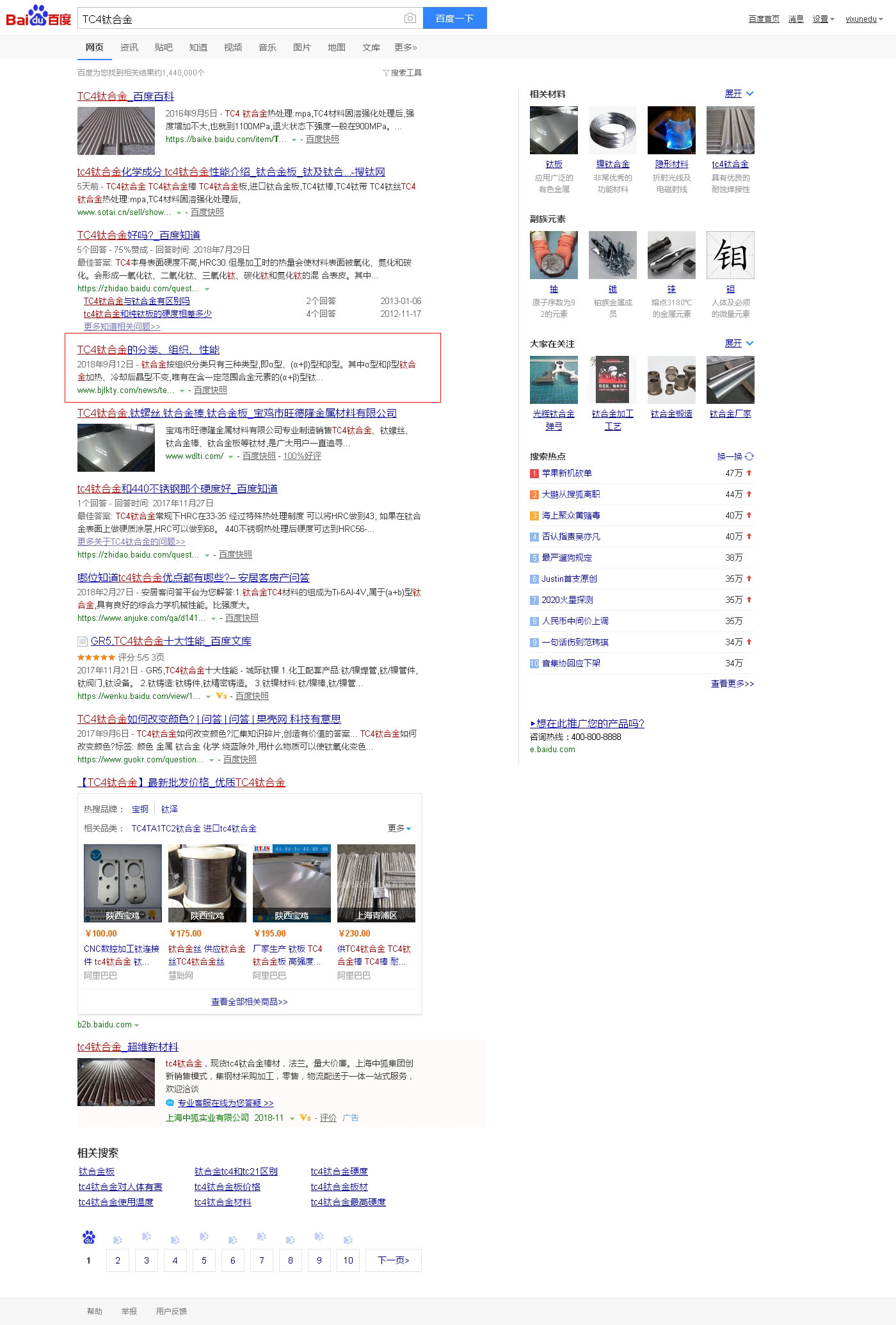Refresh hot searches with 换一换 icon
This screenshot has width=896, height=1325.
point(749,456)
